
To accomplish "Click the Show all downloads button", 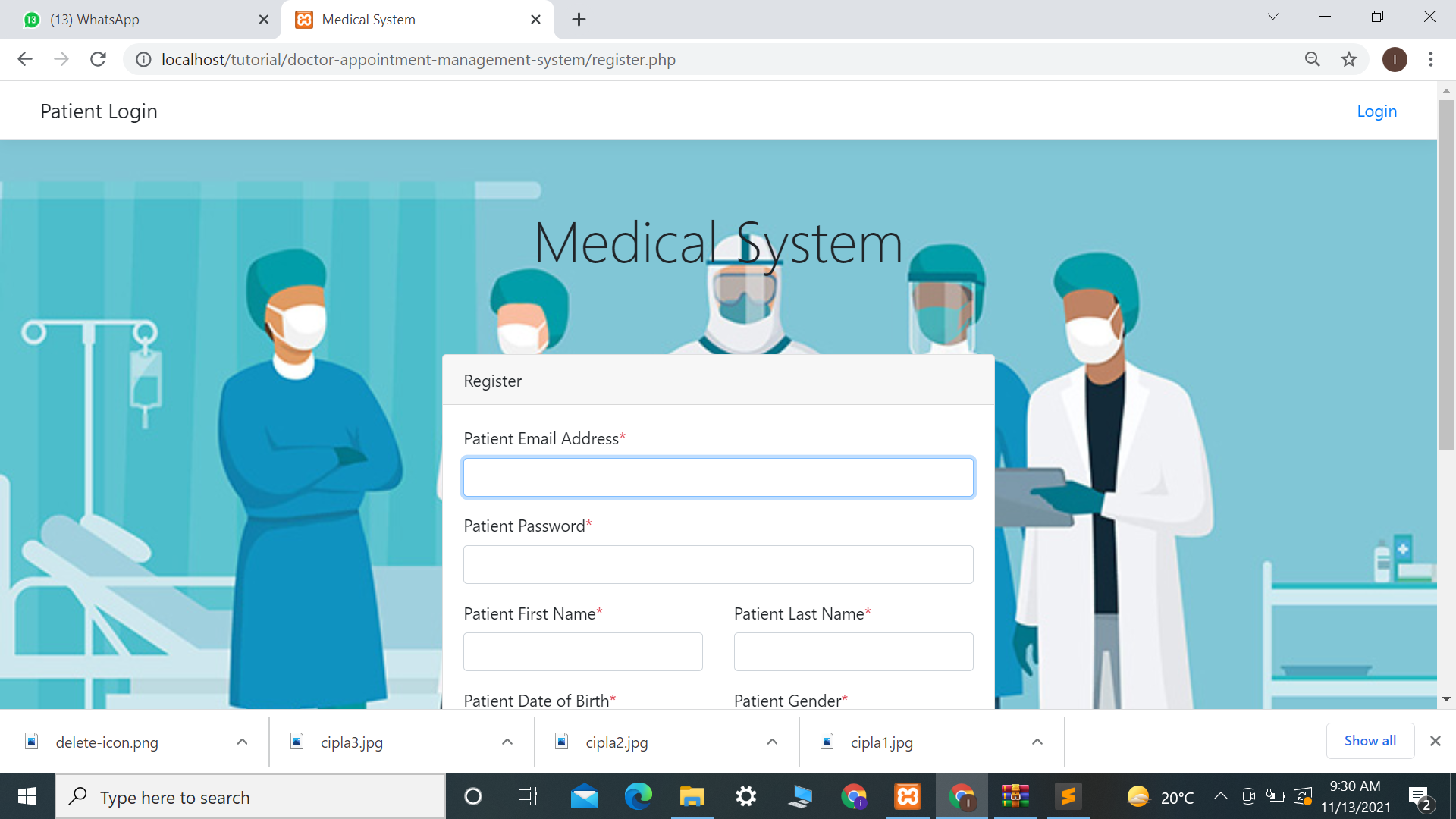I will click(x=1370, y=741).
